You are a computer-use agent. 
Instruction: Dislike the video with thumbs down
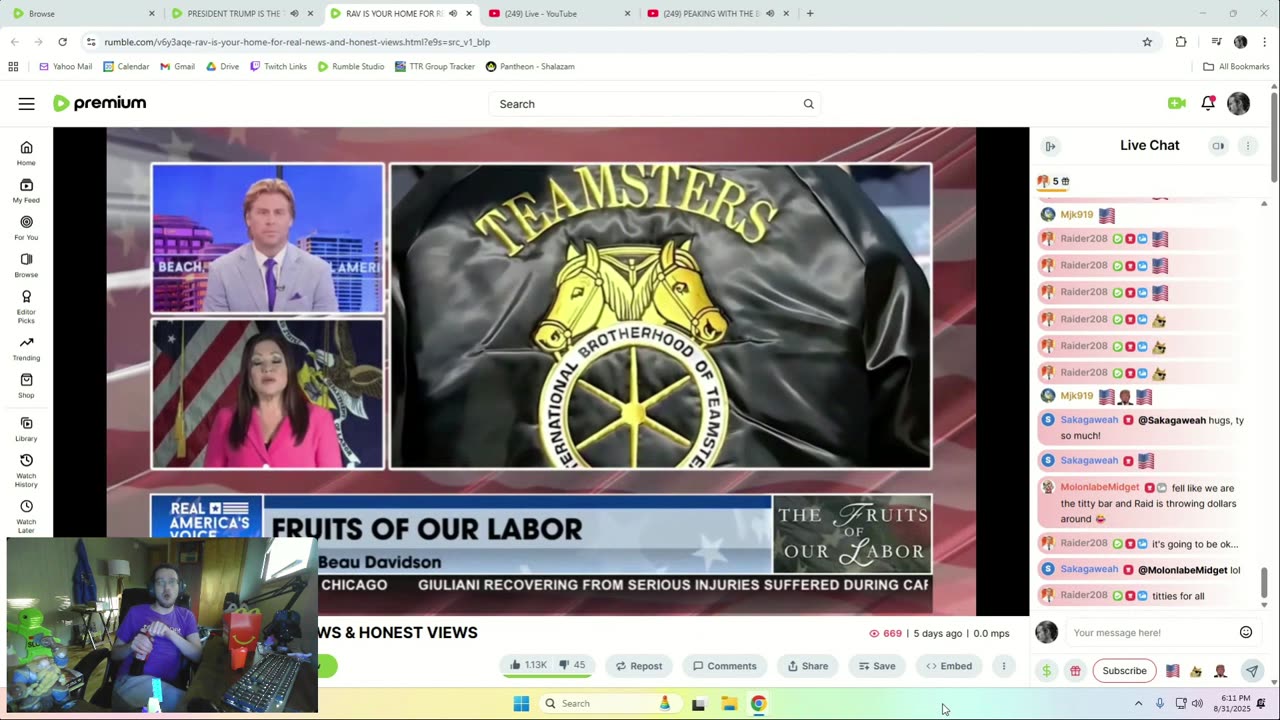click(573, 666)
